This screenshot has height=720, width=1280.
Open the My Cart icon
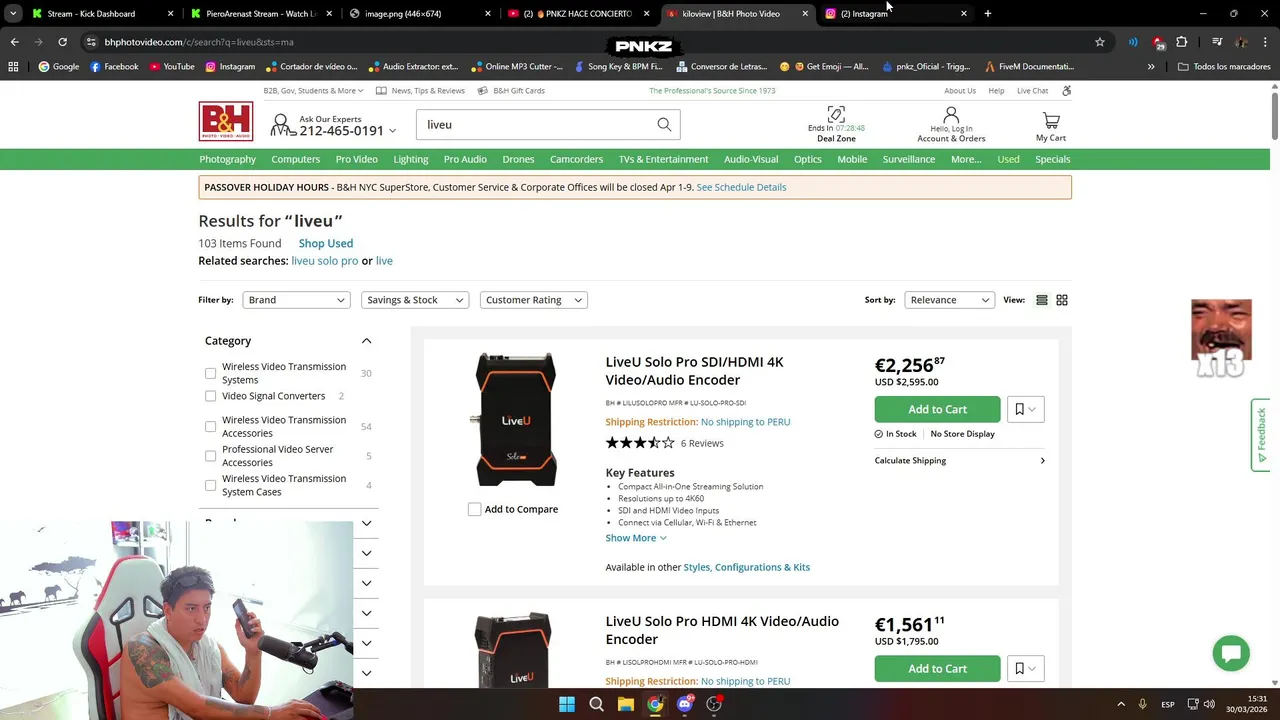click(x=1051, y=121)
